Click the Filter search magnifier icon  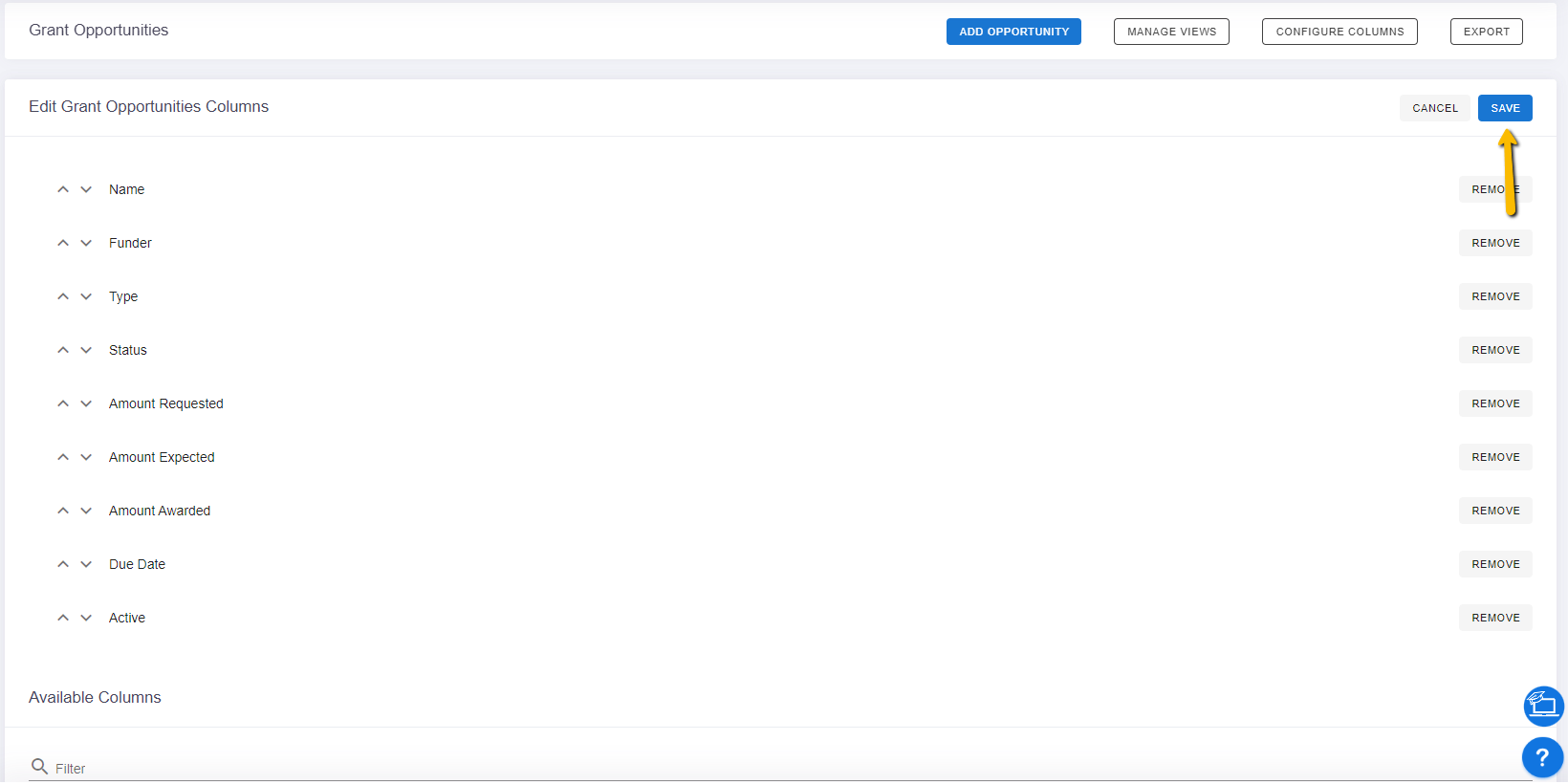pyautogui.click(x=39, y=767)
